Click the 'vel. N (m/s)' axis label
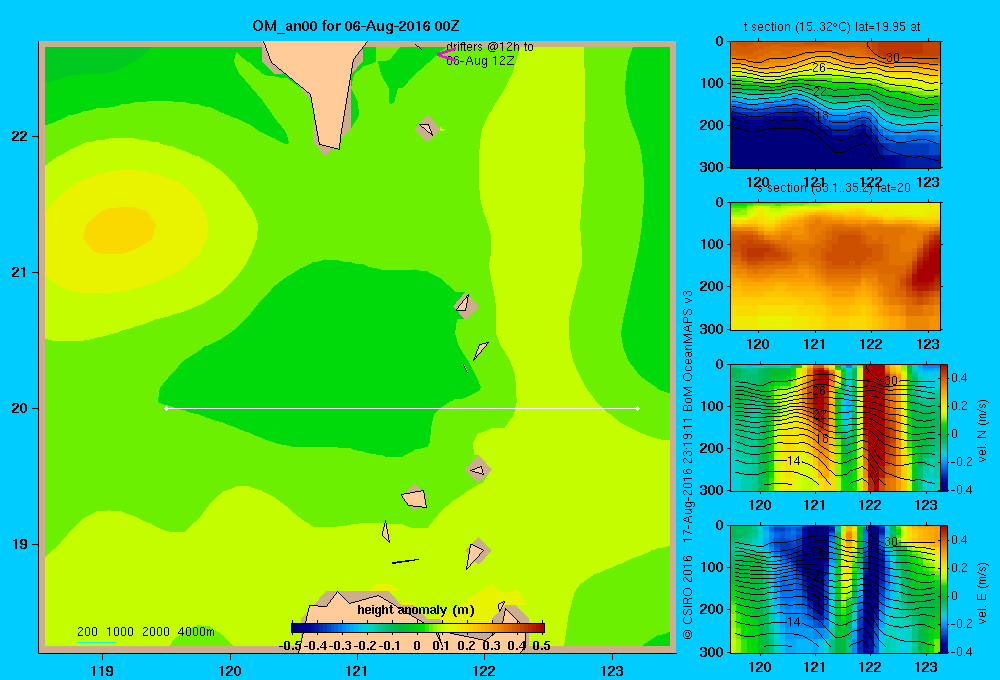Image resolution: width=1000 pixels, height=680 pixels. [x=982, y=431]
